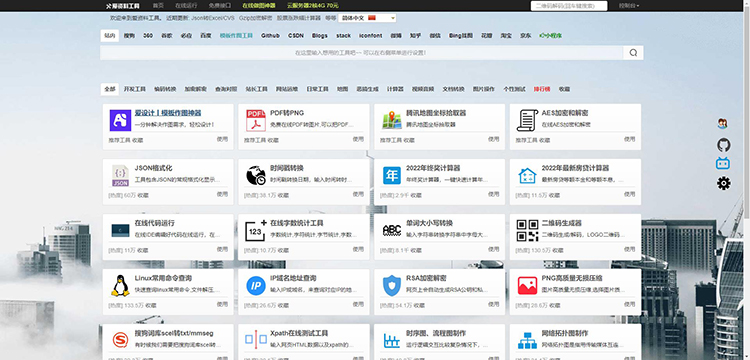Click the Json转Excel/CVS update link
This screenshot has width=750, height=360.
(x=213, y=18)
